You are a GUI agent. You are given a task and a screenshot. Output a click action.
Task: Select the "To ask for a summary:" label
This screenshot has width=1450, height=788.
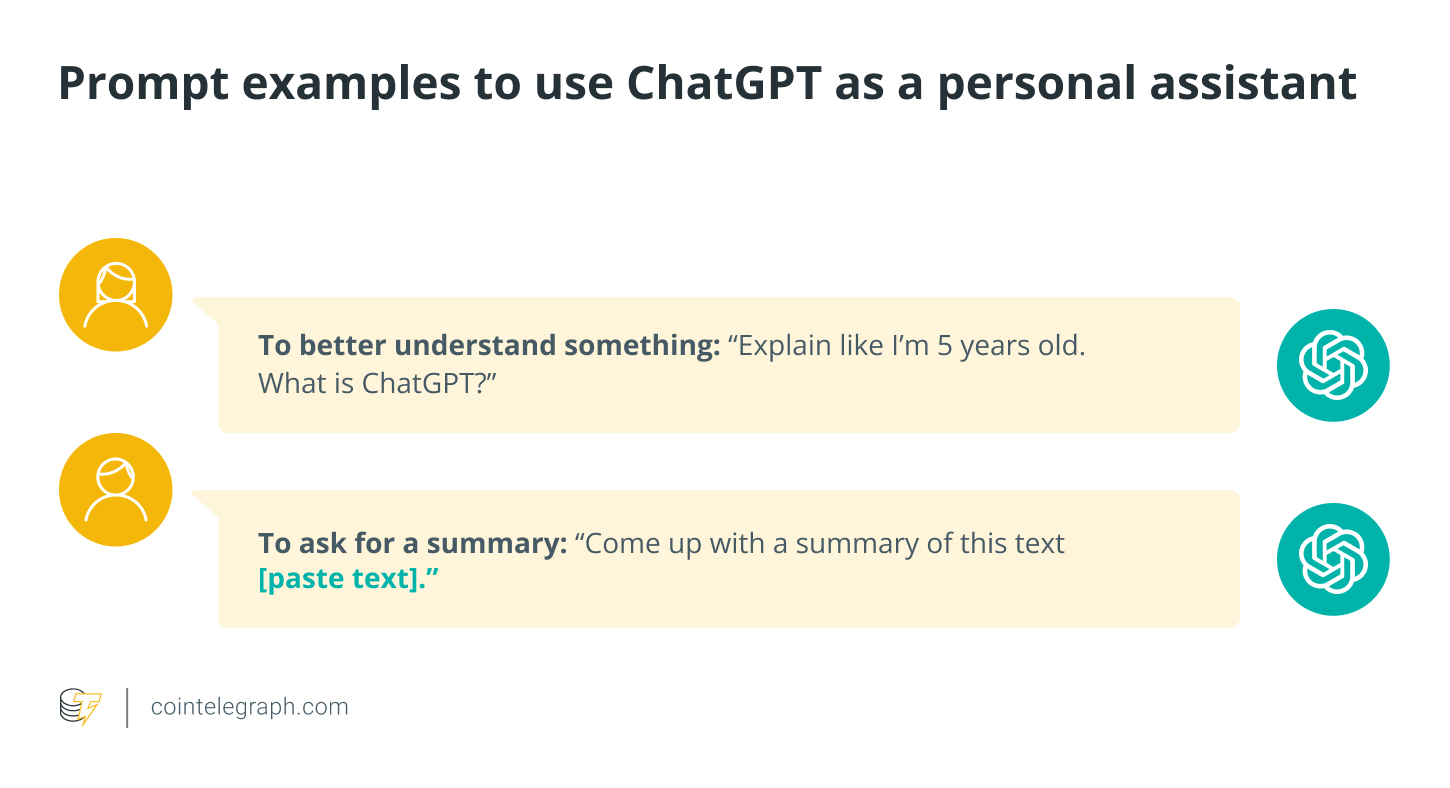tap(413, 543)
